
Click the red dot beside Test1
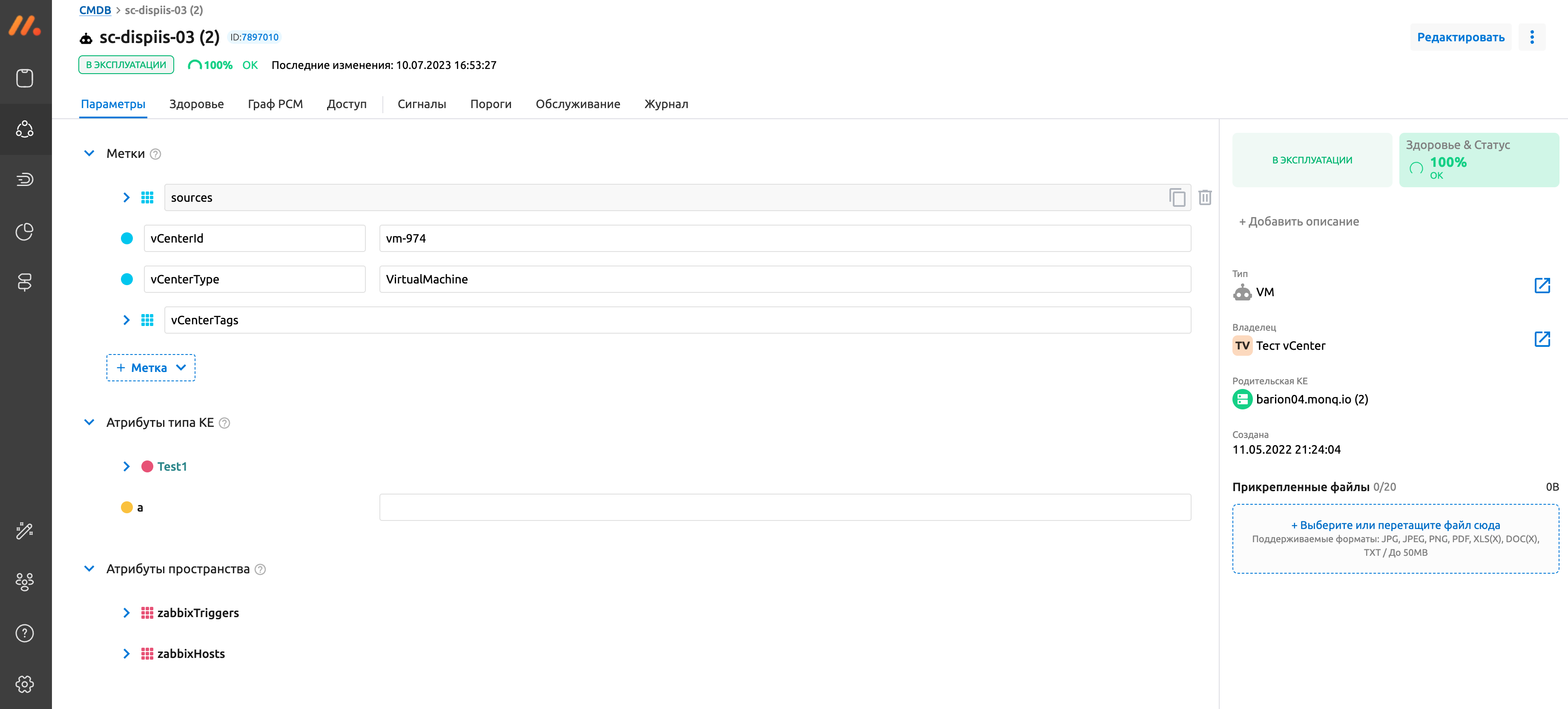tap(147, 466)
